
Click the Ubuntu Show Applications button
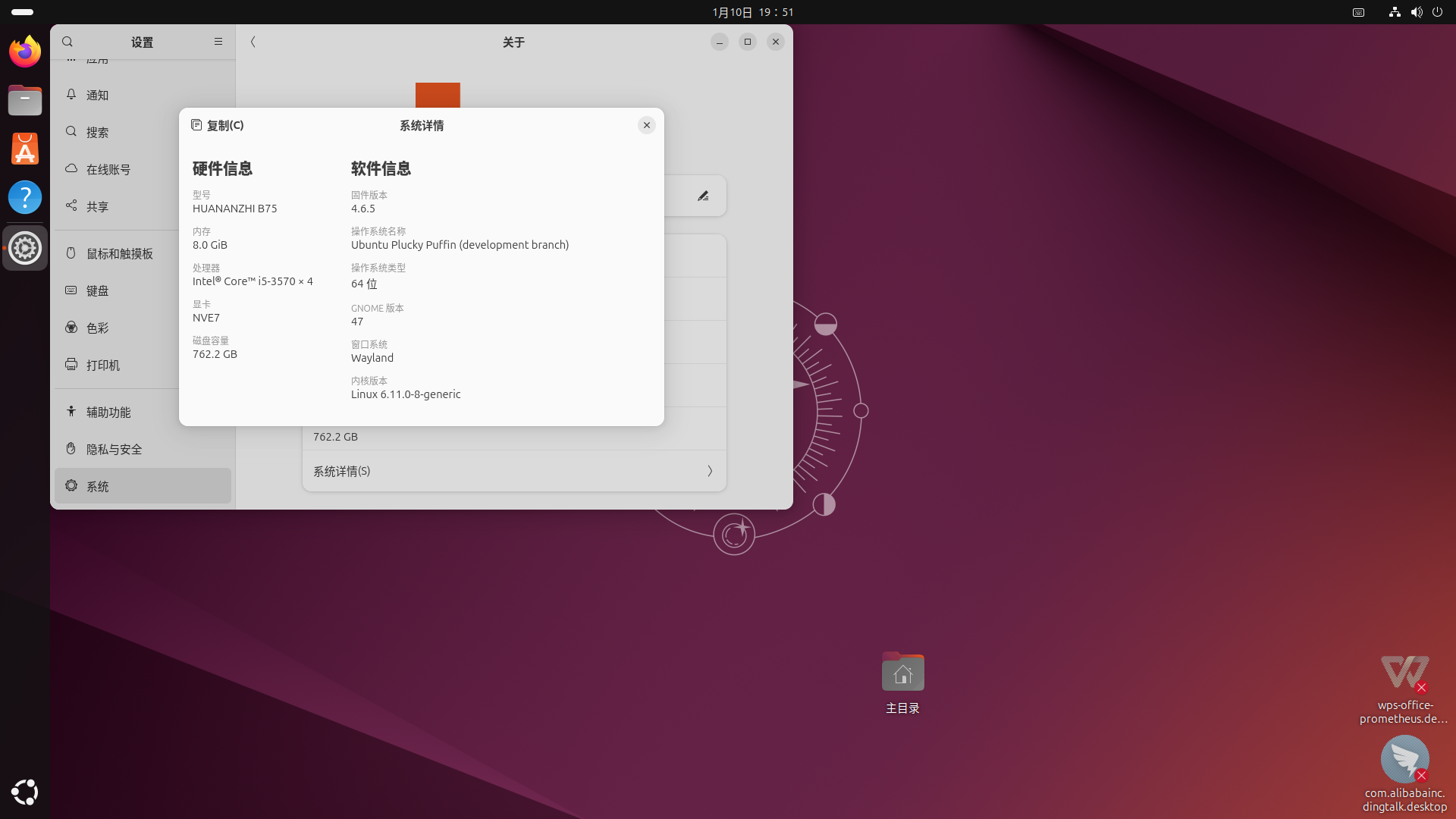25,792
